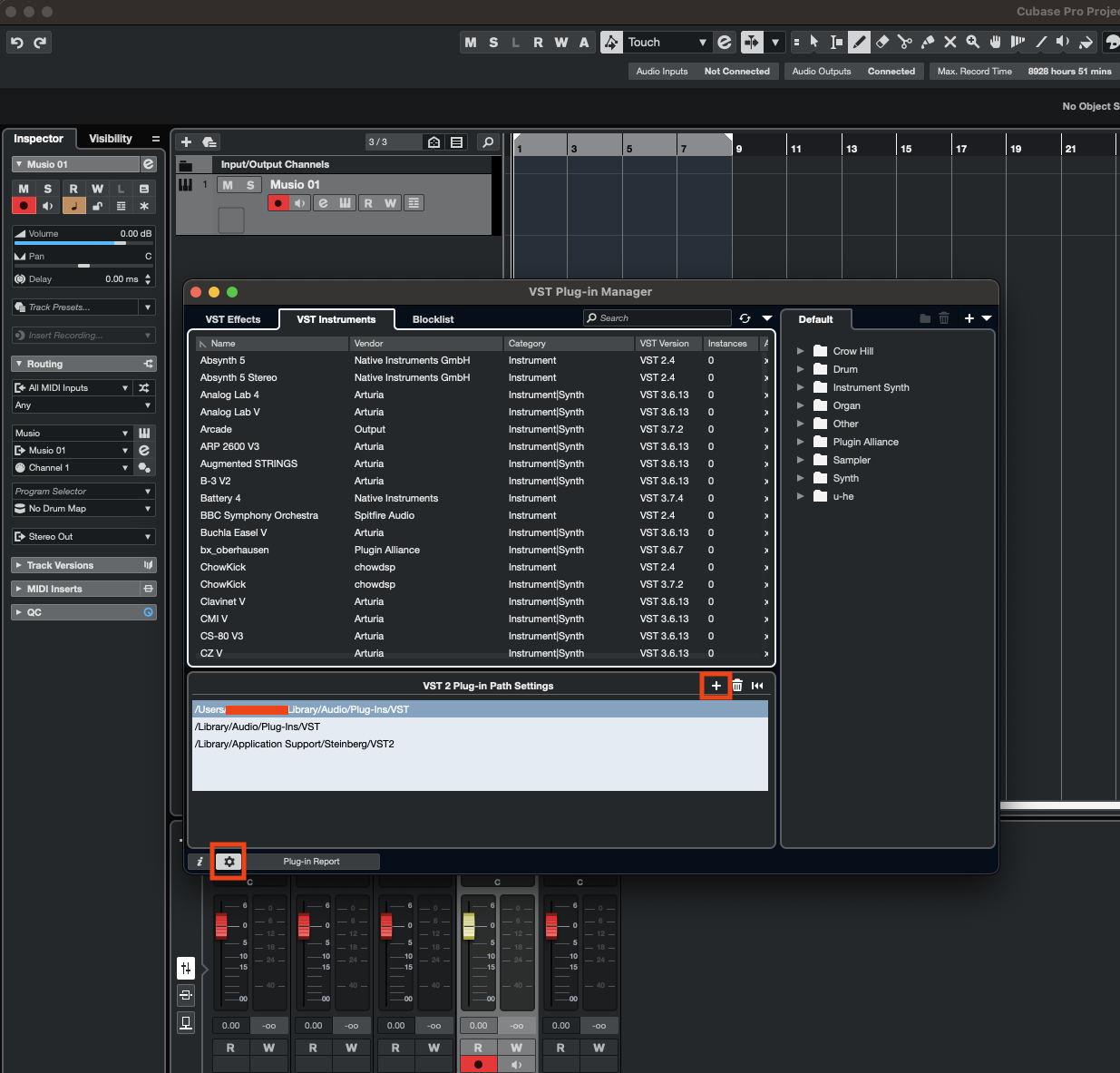Toggle global Mute M in top toolbar
Viewport: 1120px width, 1073px height.
coord(471,43)
